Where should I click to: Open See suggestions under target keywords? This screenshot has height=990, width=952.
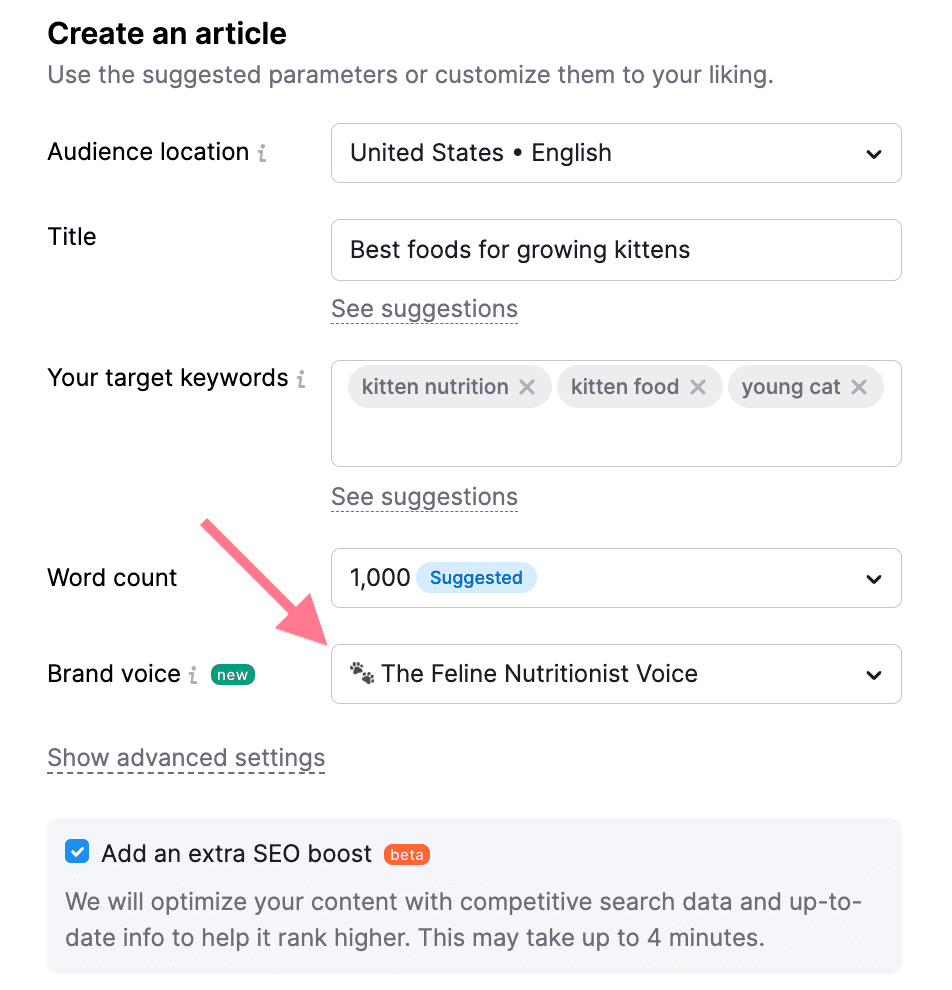click(424, 497)
